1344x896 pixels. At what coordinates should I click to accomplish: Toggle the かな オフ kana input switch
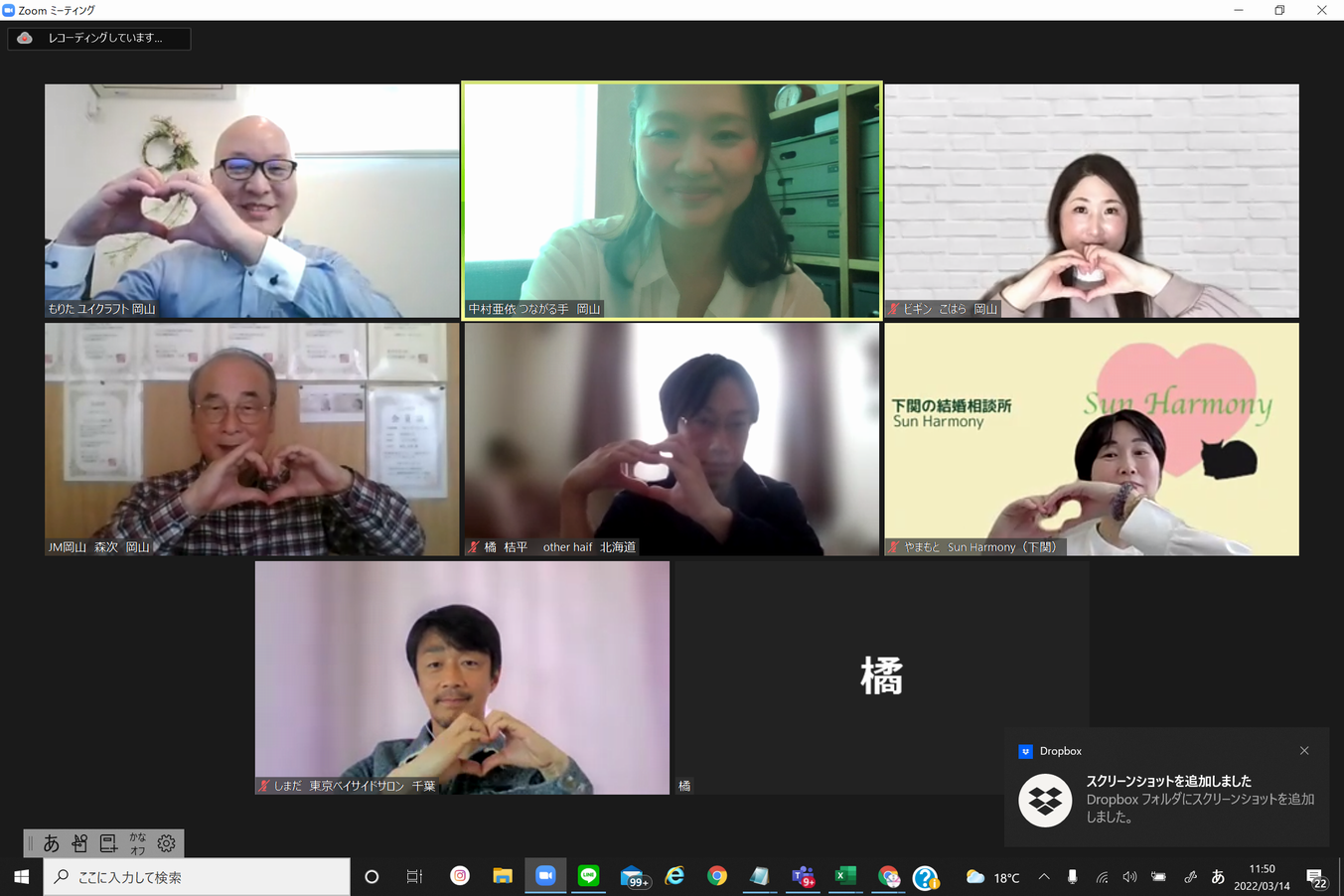coord(137,843)
